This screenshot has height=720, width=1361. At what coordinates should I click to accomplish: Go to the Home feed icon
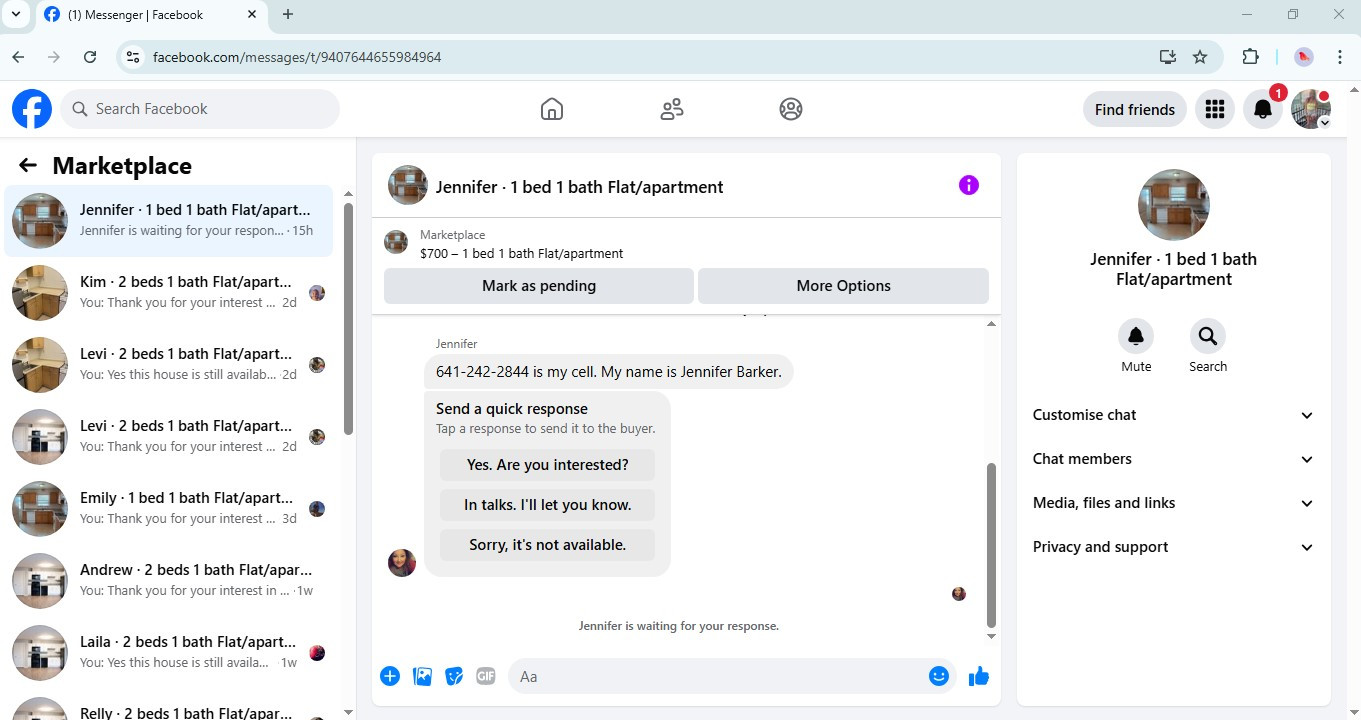point(551,109)
